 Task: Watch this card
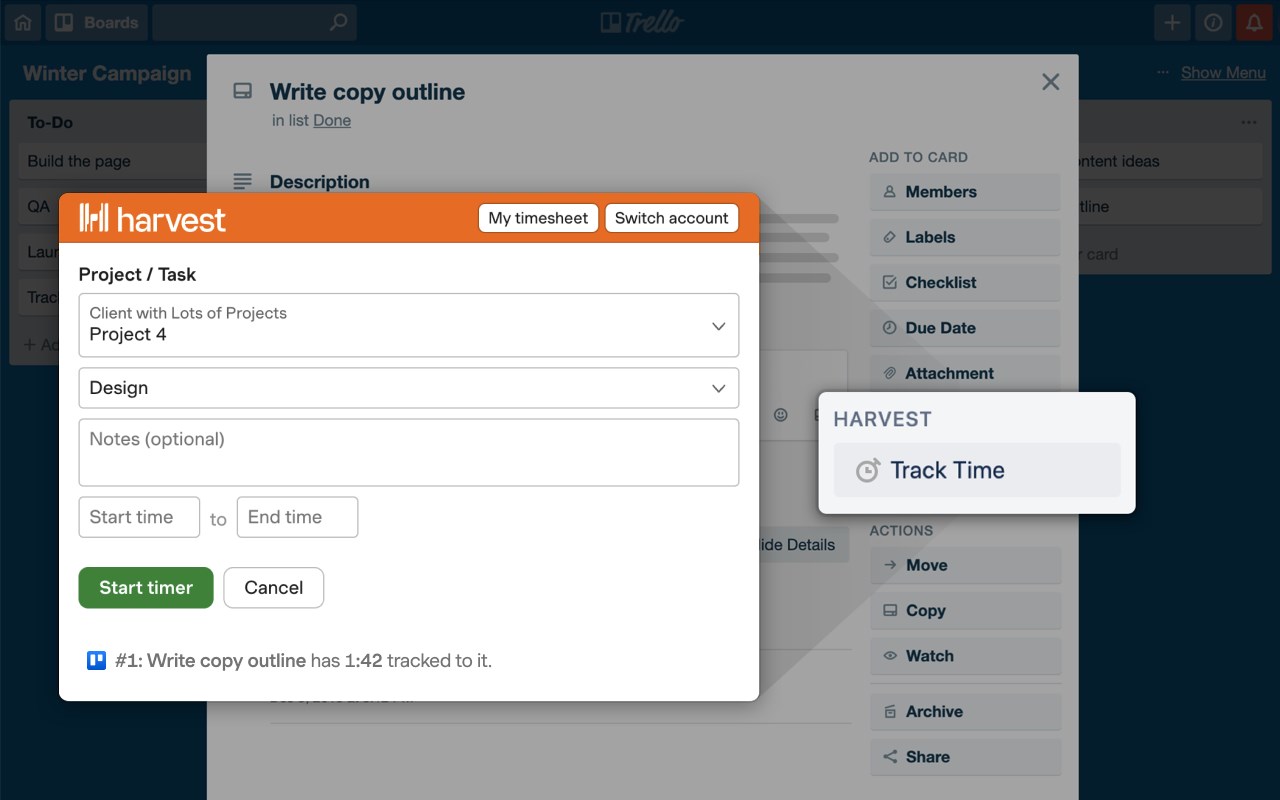pos(965,656)
